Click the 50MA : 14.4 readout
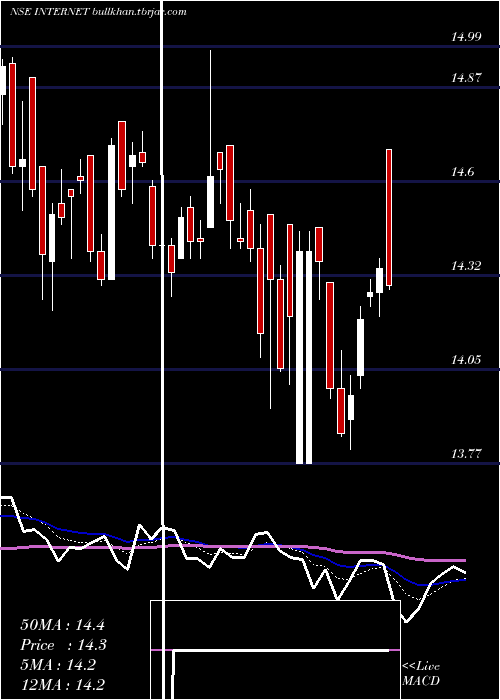 62,625
